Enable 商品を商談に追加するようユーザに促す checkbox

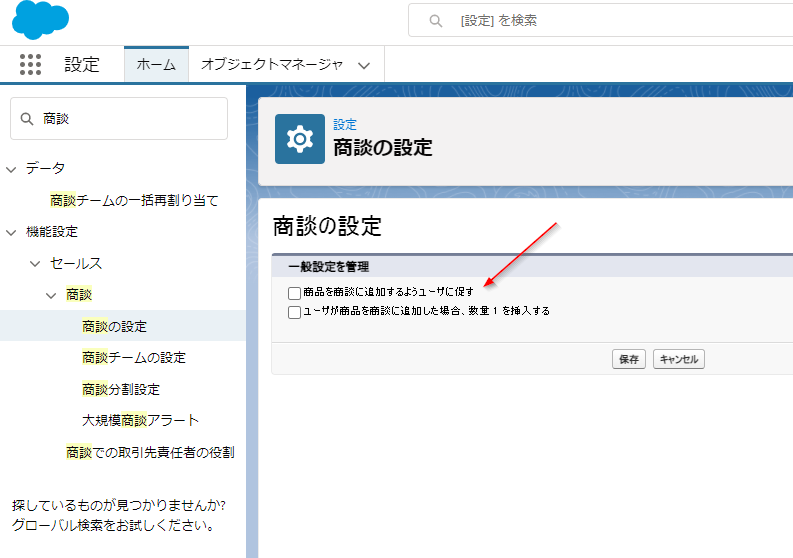(294, 293)
